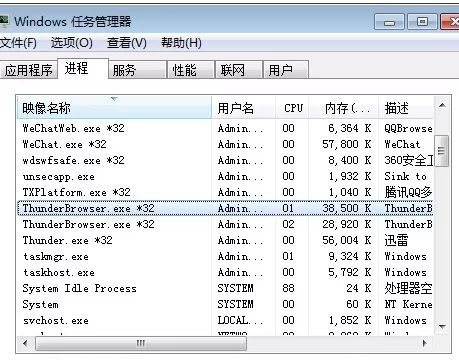Image resolution: width=459 pixels, height=360 pixels.
Task: Select the Thunder.exe *32 process
Action: 225,240
